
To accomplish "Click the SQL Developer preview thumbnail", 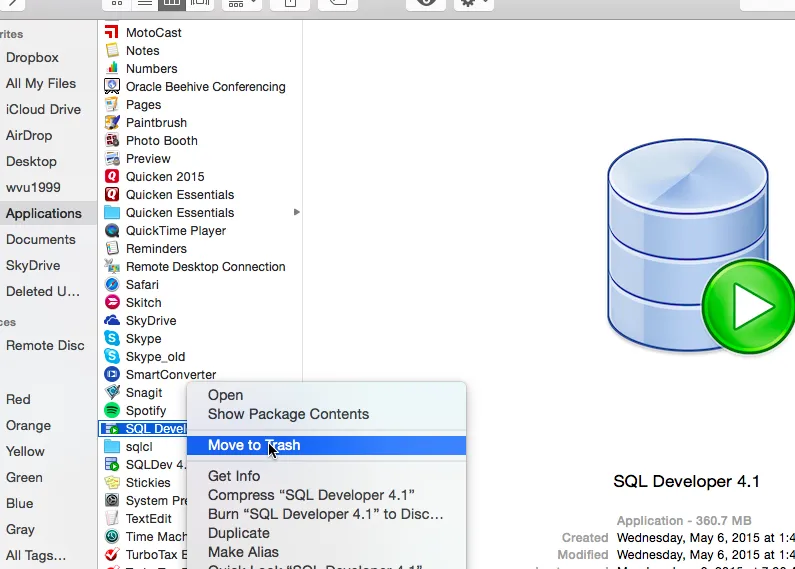I will 701,246.
